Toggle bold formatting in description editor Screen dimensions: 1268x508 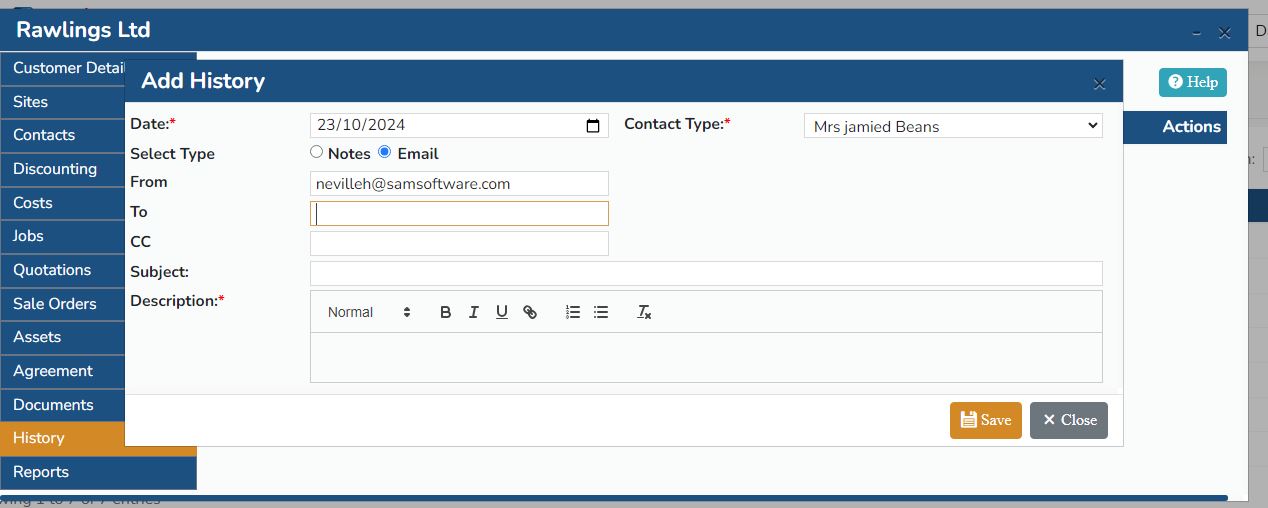point(446,312)
